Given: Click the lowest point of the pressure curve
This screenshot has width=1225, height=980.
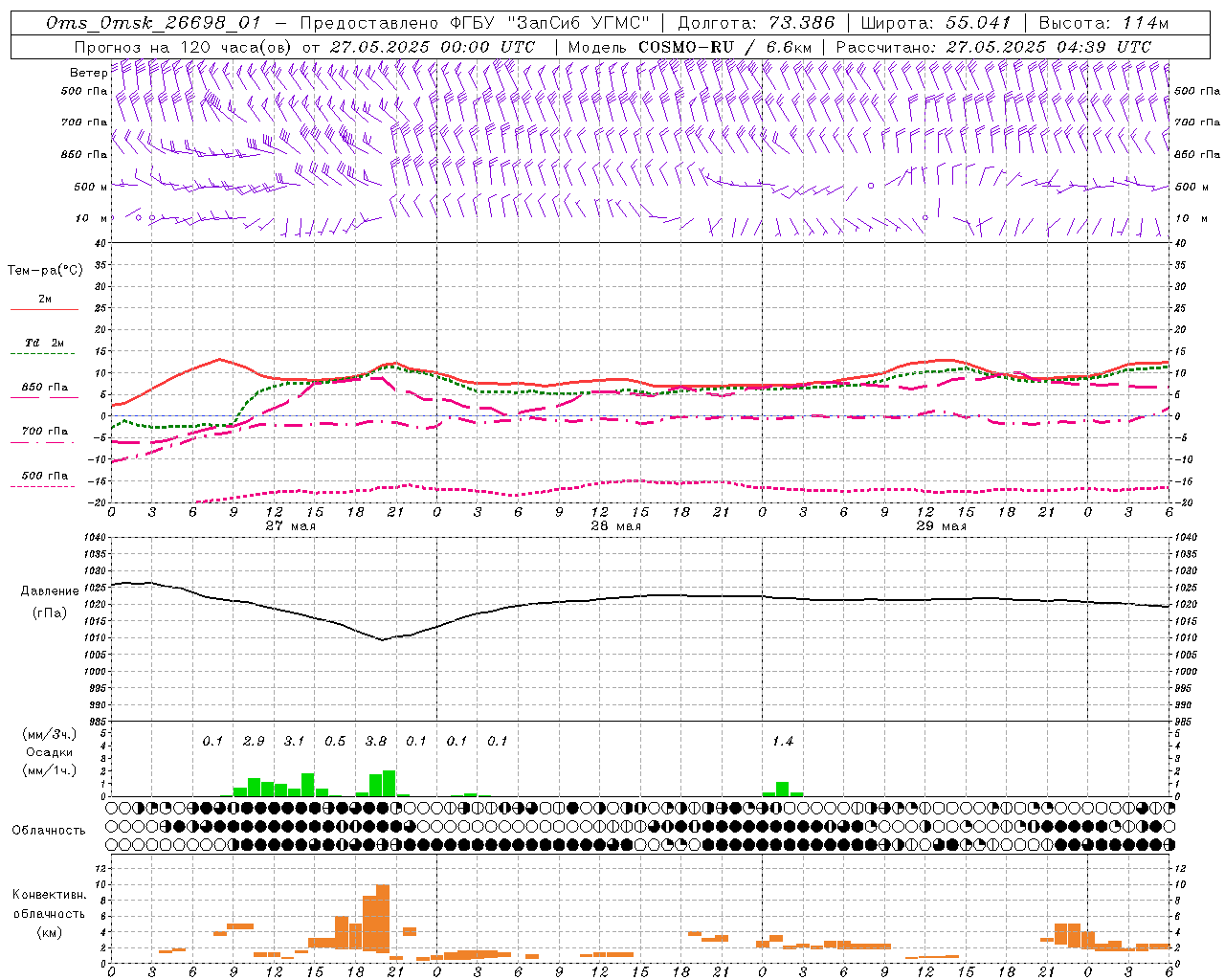Looking at the screenshot, I should (x=383, y=640).
